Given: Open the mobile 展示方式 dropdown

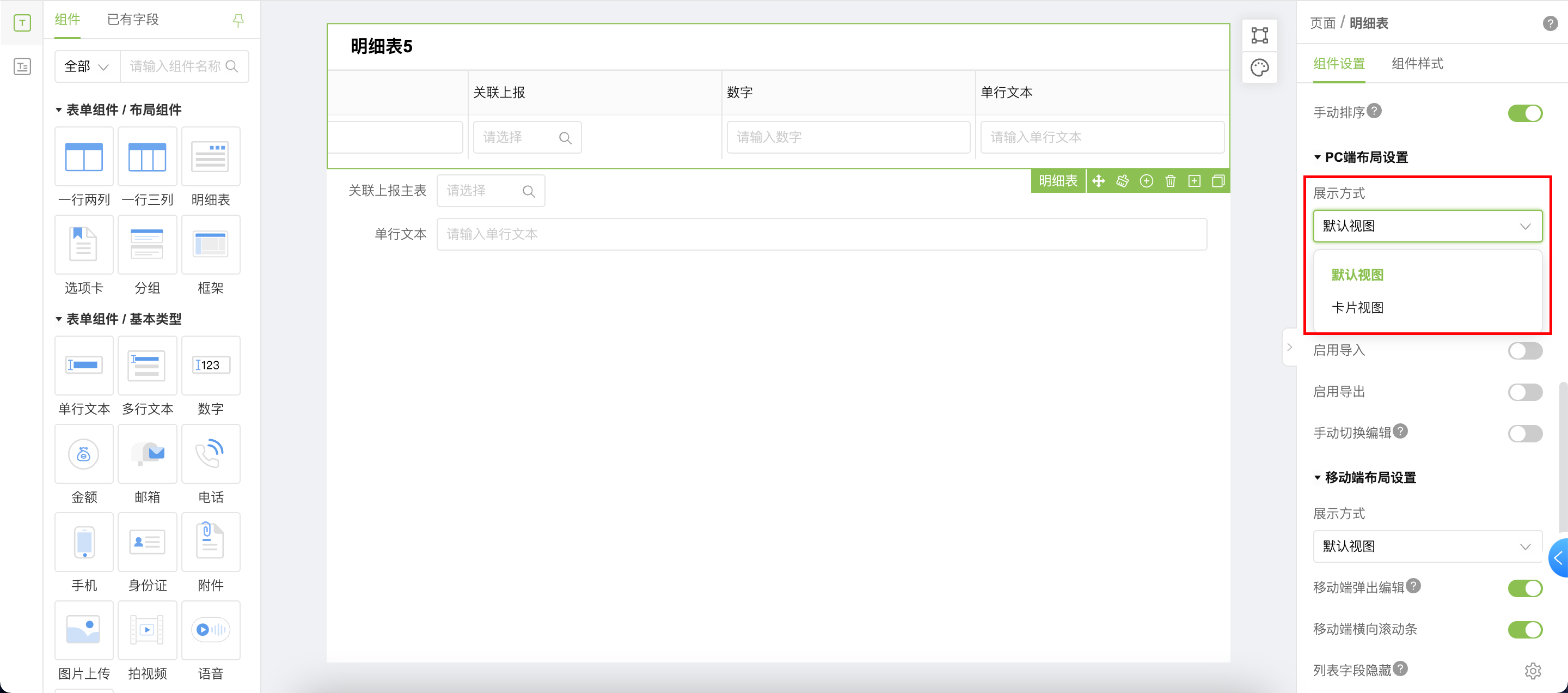Looking at the screenshot, I should pyautogui.click(x=1427, y=546).
